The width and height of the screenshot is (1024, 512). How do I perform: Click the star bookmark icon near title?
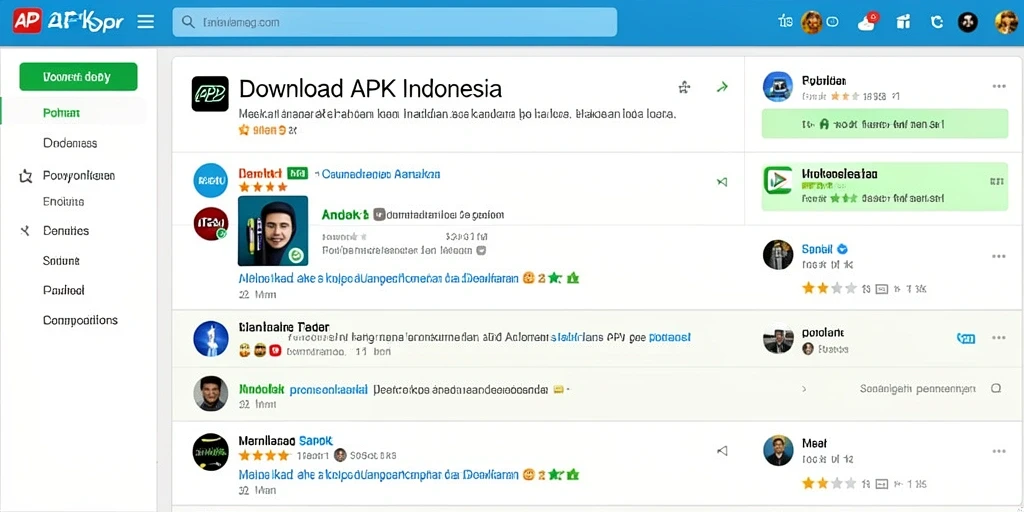click(x=684, y=87)
